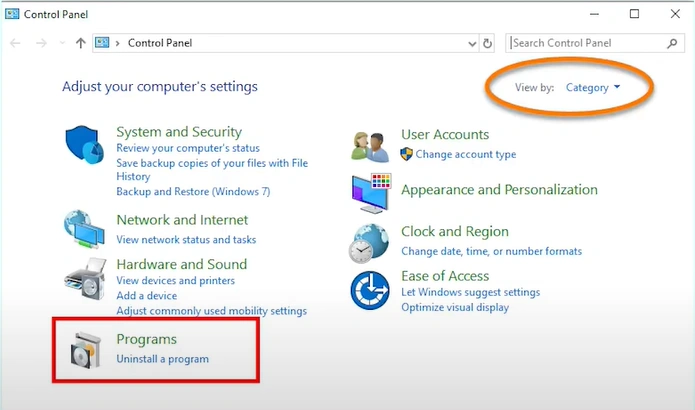Open System and Security category
695x410 pixels.
coord(179,132)
